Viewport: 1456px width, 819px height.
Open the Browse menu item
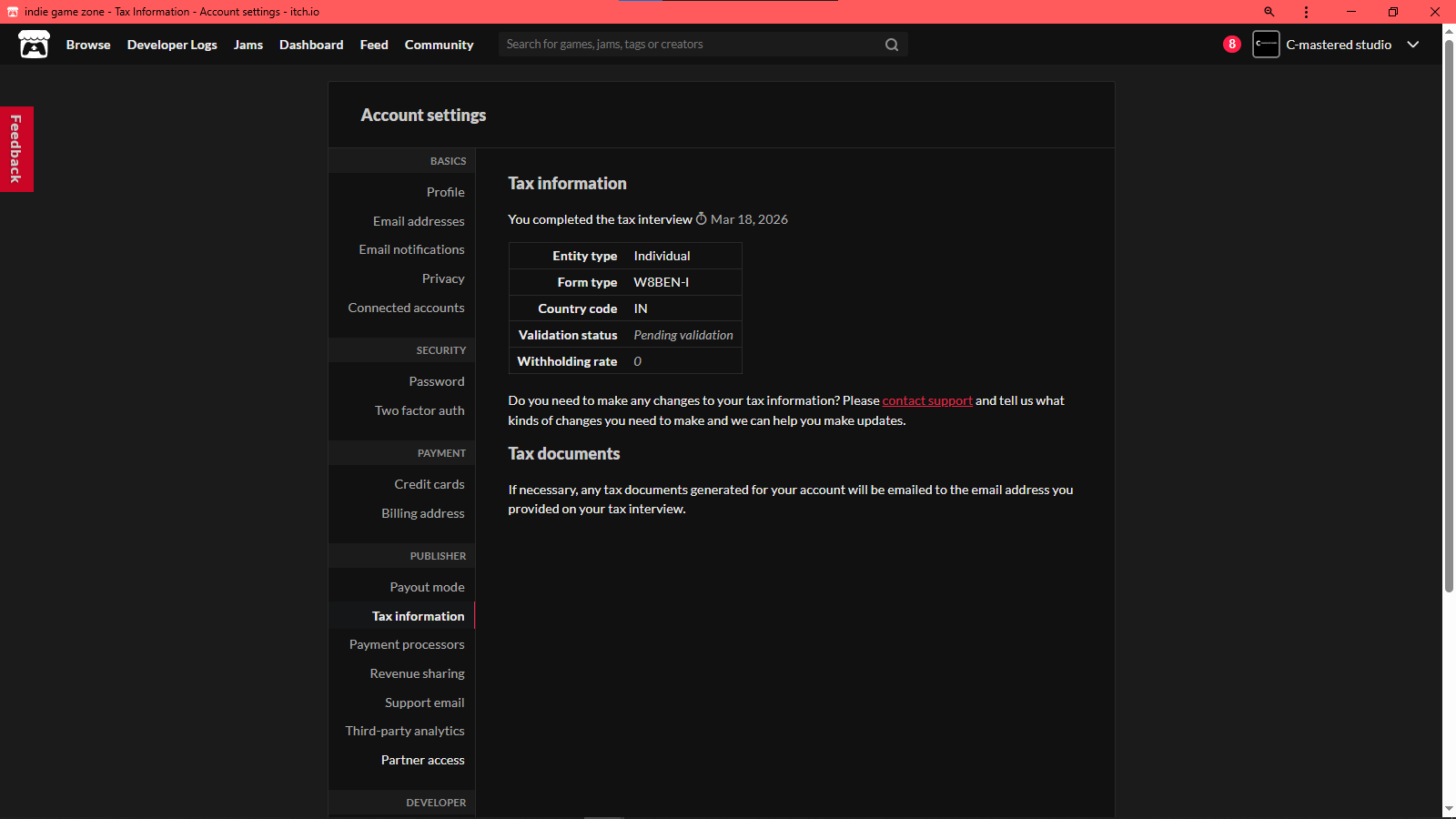tap(88, 45)
